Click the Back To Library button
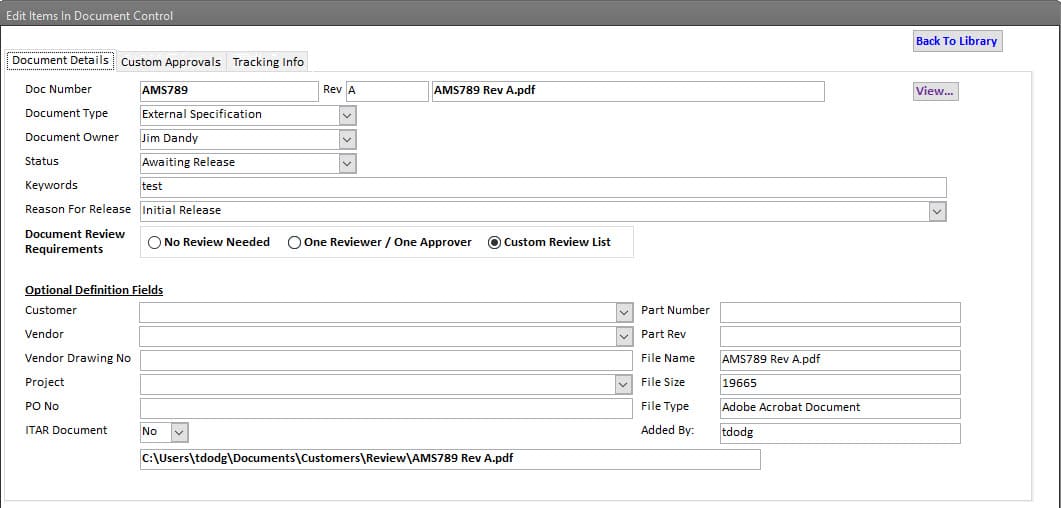Viewport: 1061px width, 508px height. [x=956, y=41]
